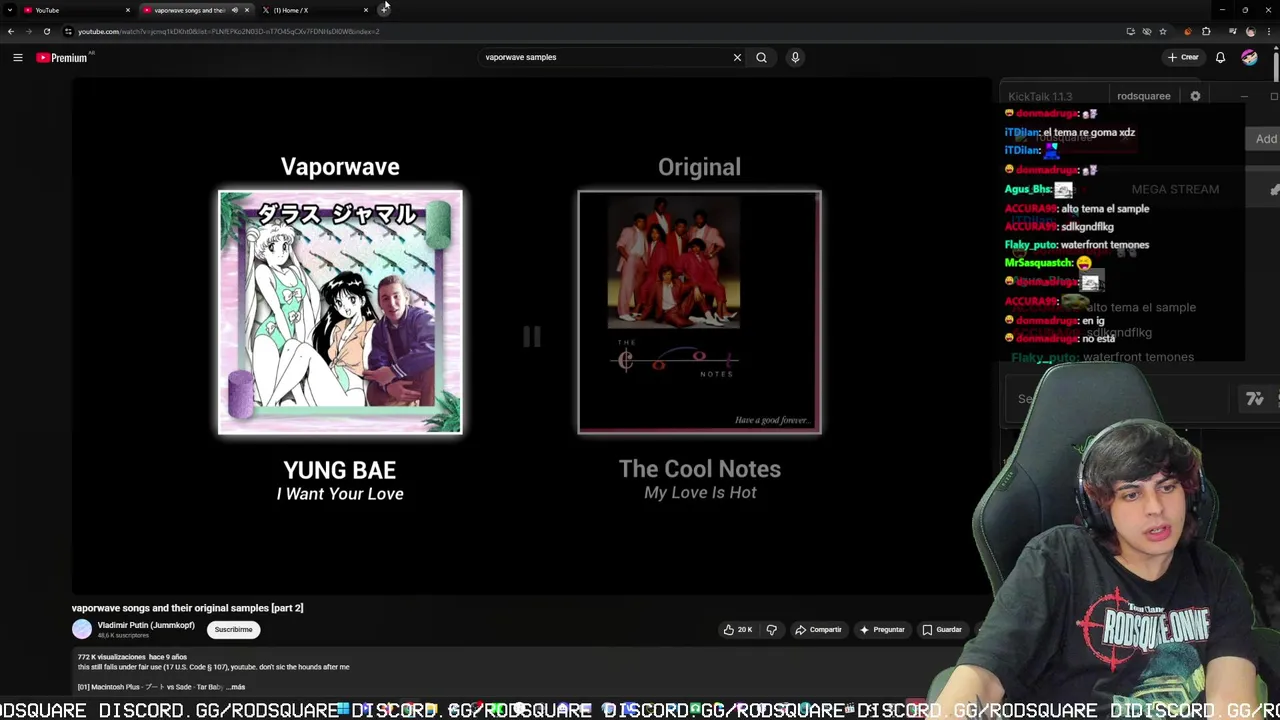Open the Vladimir Putin (Jummkopf) channel name
This screenshot has height=720, width=1280.
[146, 625]
